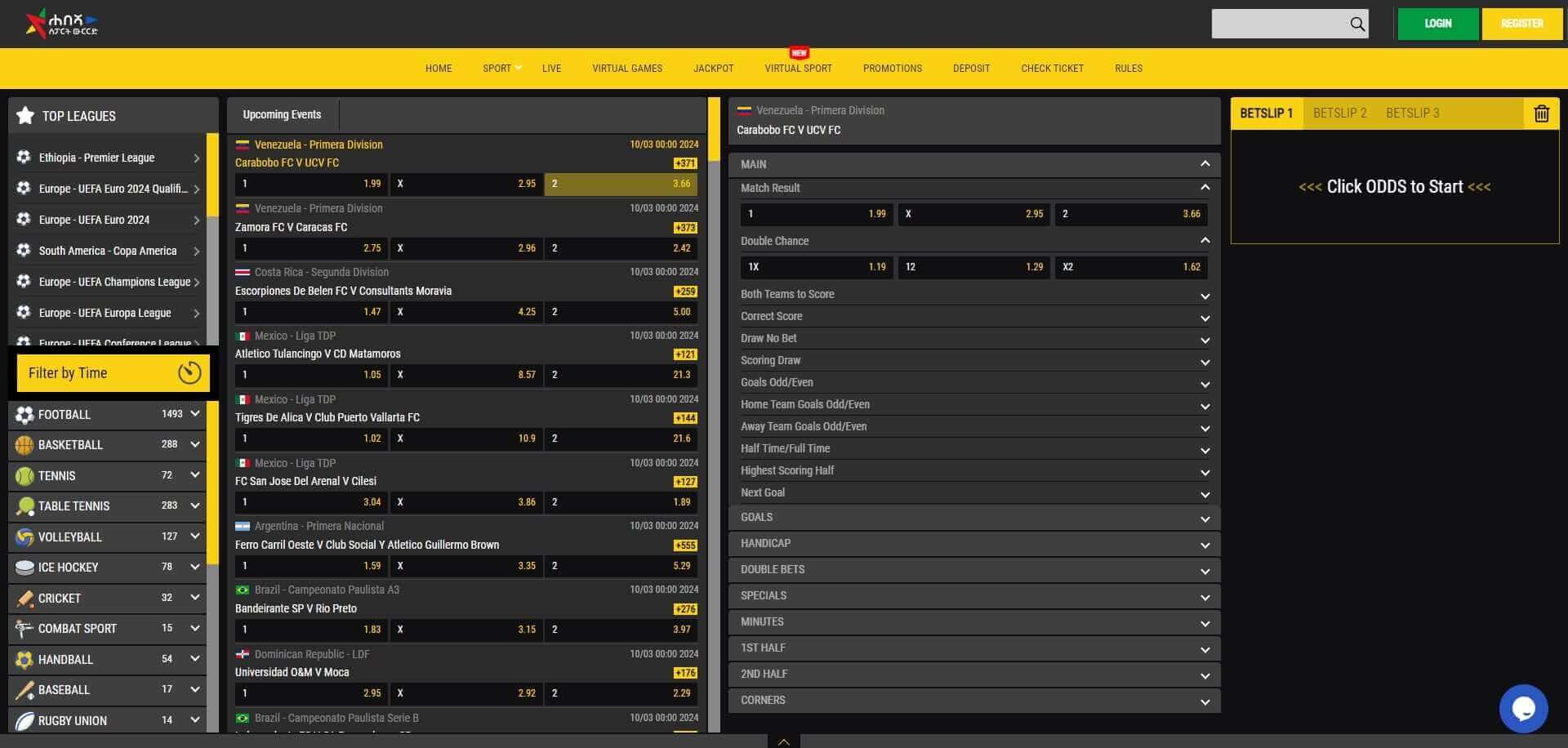Click the search input field
This screenshot has height=748, width=1568.
point(1278,24)
